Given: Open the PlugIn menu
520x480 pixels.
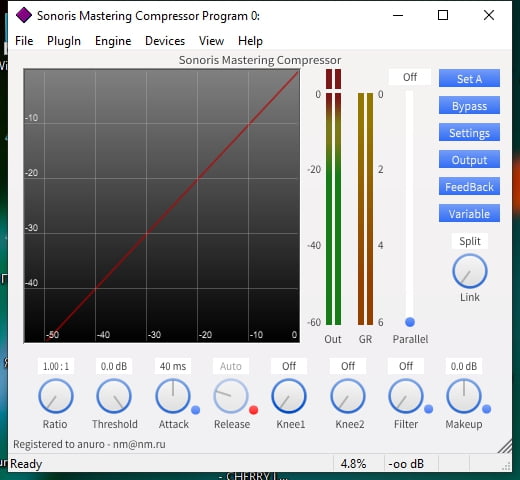Looking at the screenshot, I should 64,41.
